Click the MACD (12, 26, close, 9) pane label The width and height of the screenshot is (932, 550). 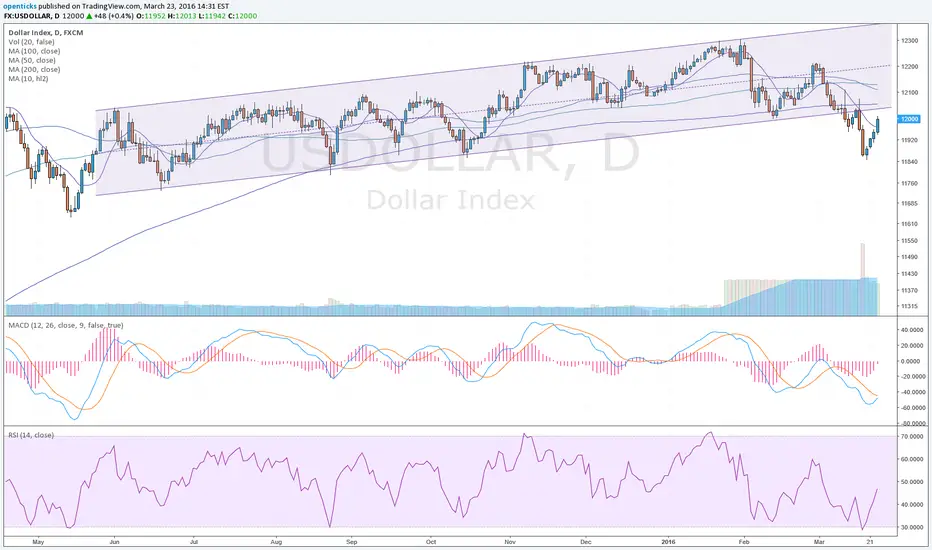pyautogui.click(x=66, y=325)
